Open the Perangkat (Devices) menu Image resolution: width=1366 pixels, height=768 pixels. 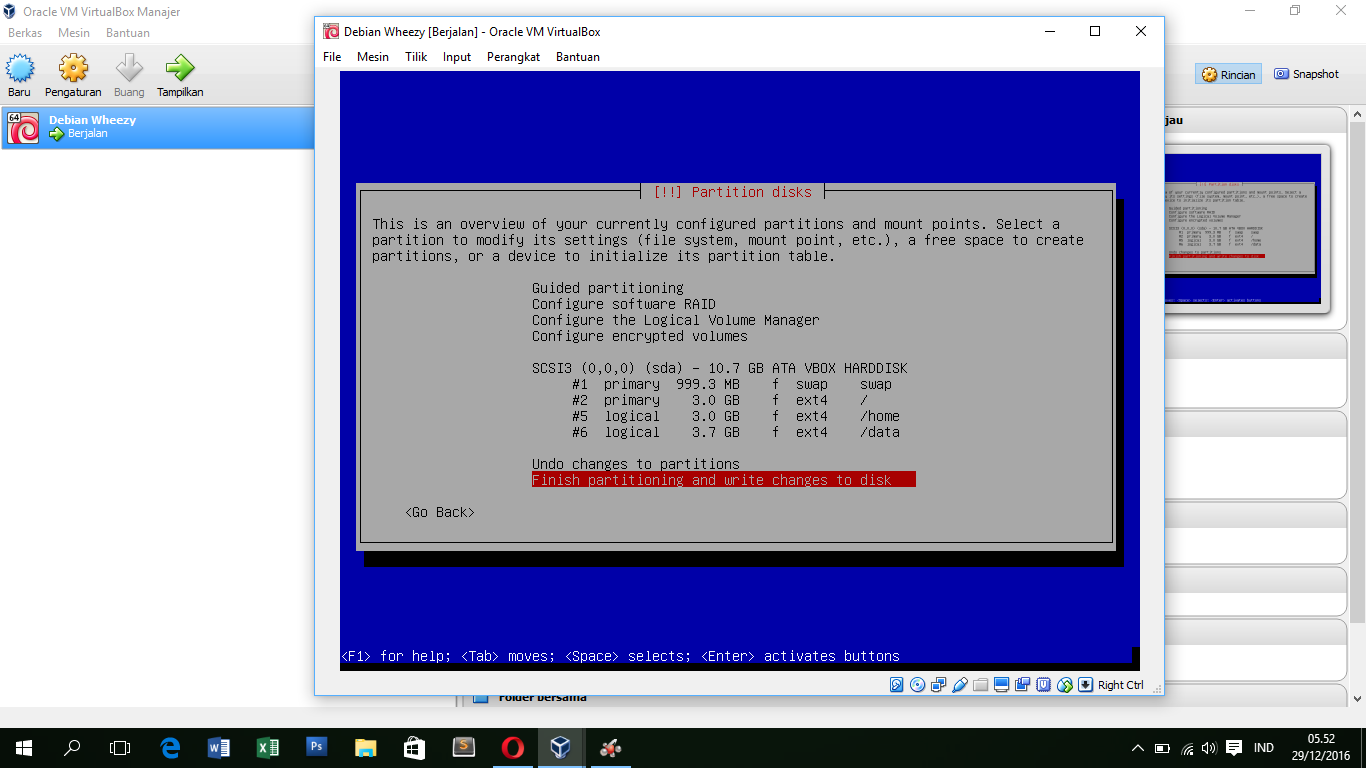(x=513, y=57)
